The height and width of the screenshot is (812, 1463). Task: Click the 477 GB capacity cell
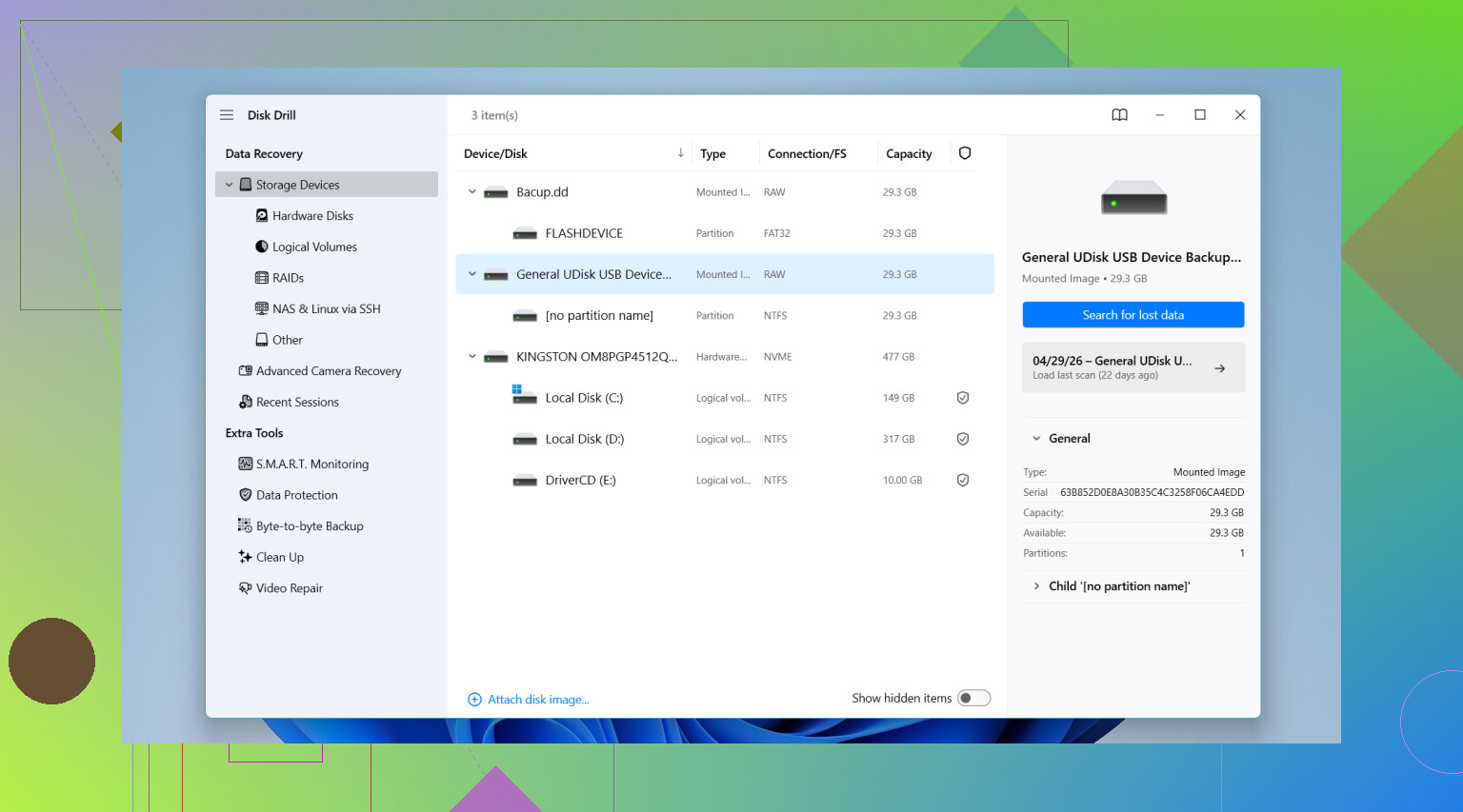pyautogui.click(x=898, y=357)
